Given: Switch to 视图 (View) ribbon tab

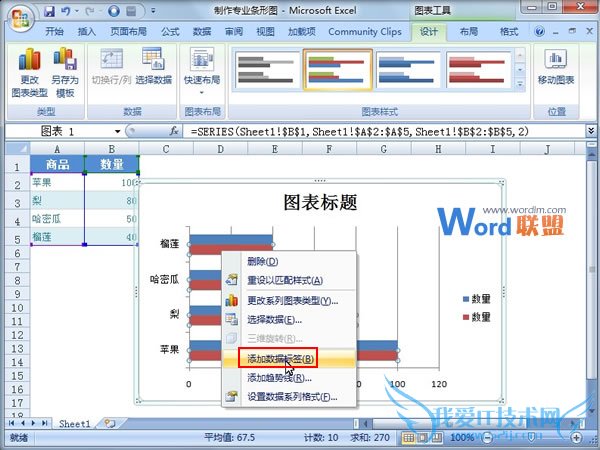Looking at the screenshot, I should [x=265, y=31].
